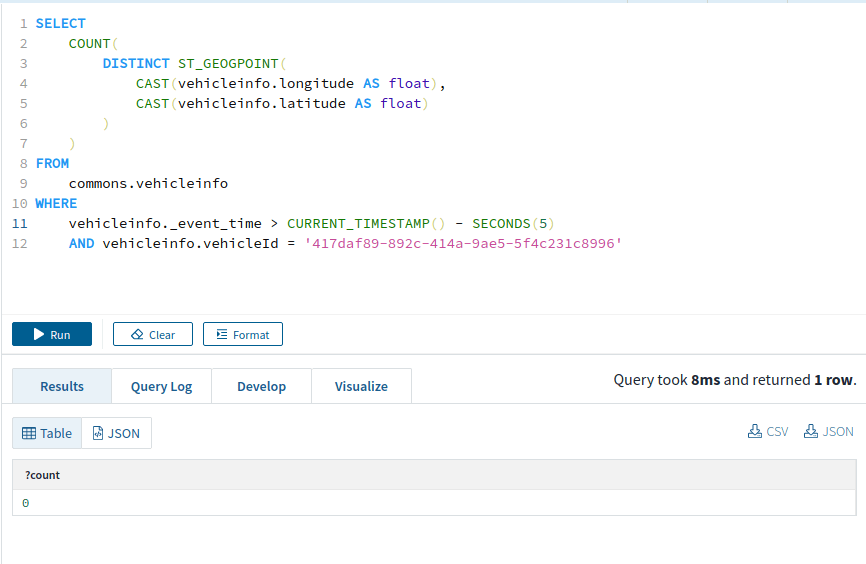
Task: Select JSON results view
Action: tap(117, 433)
